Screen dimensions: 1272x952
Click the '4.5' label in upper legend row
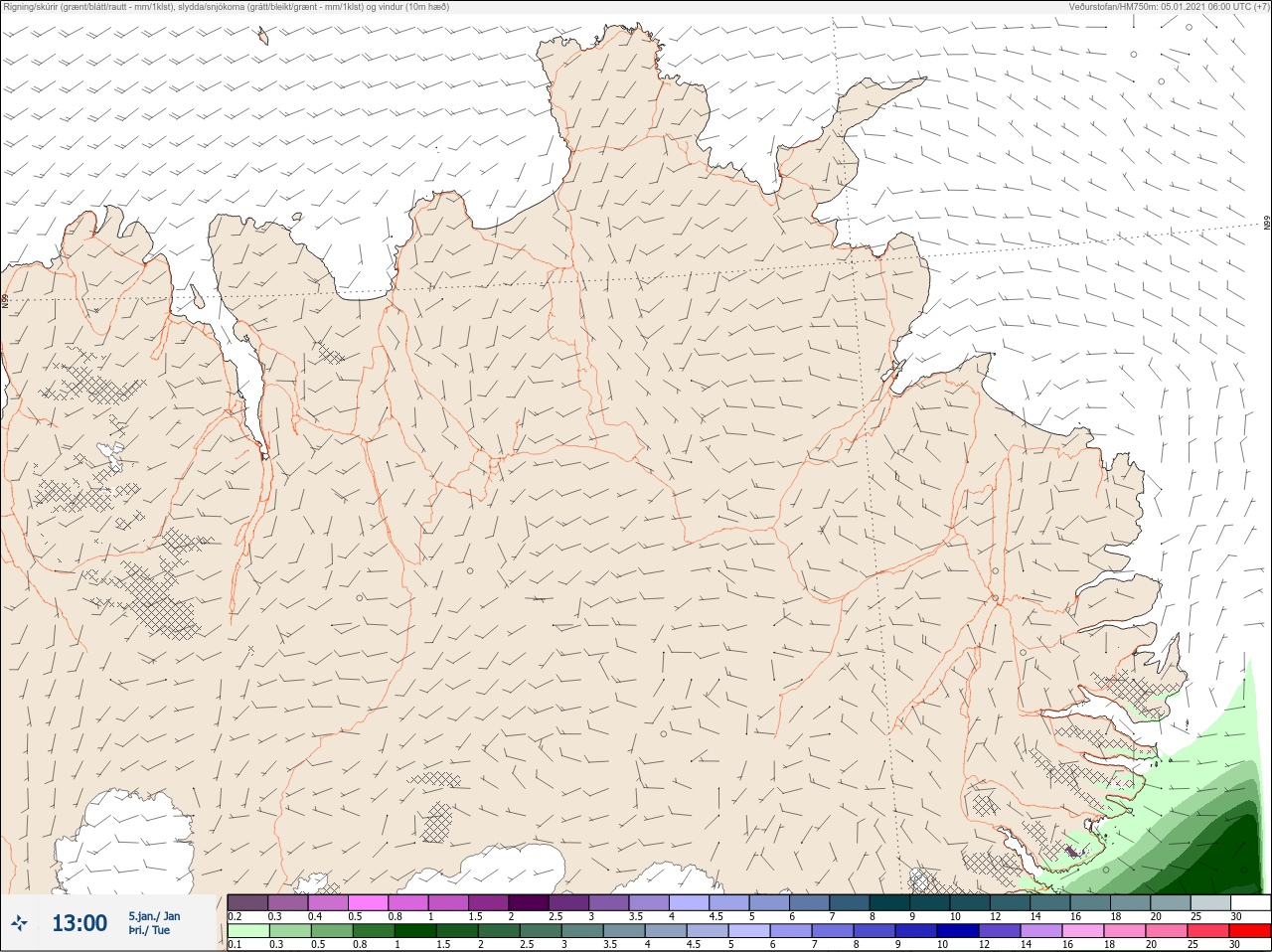715,916
